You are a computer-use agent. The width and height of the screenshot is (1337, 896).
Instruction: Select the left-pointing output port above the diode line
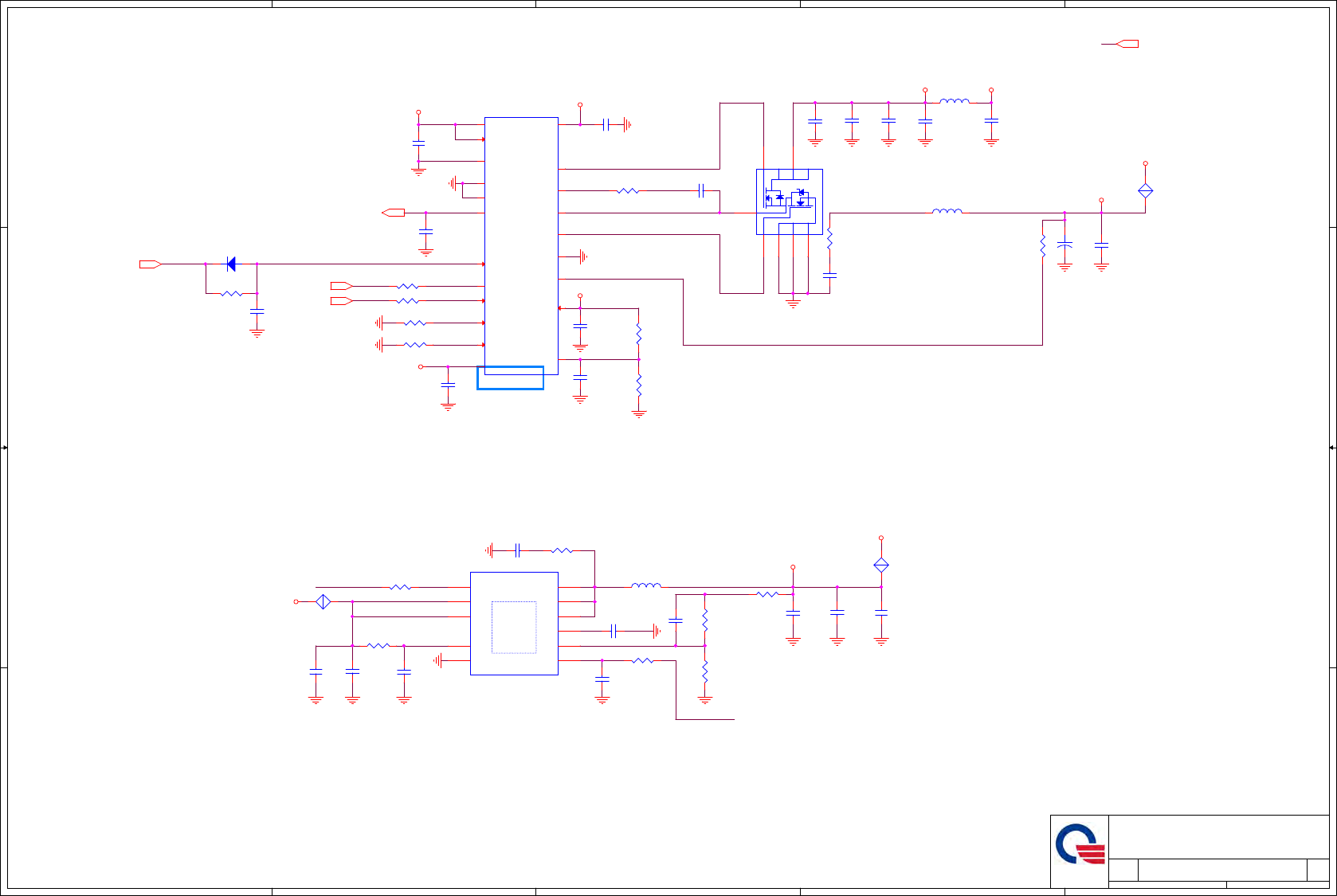393,213
